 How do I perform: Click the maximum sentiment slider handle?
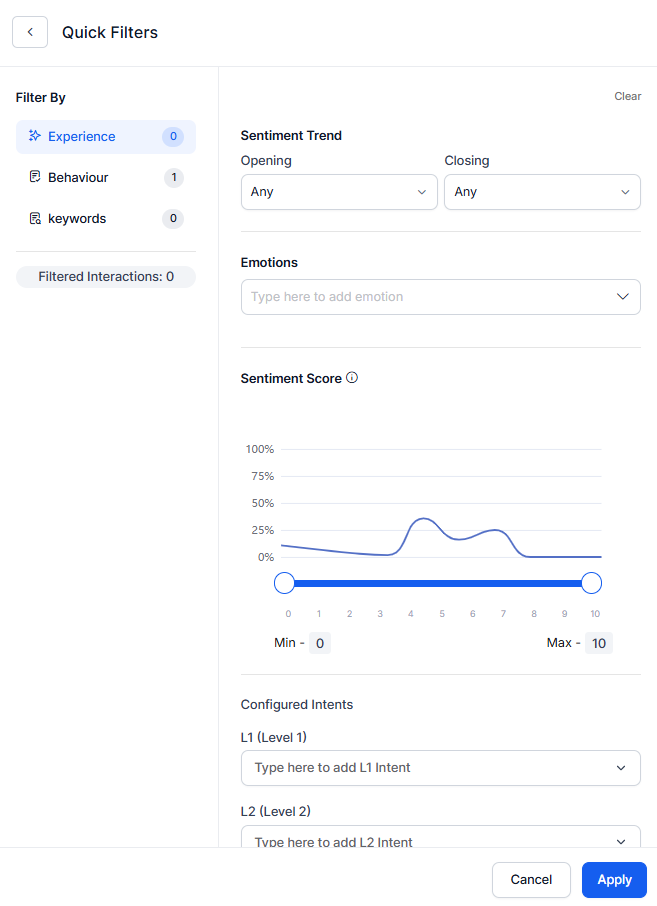(x=591, y=583)
